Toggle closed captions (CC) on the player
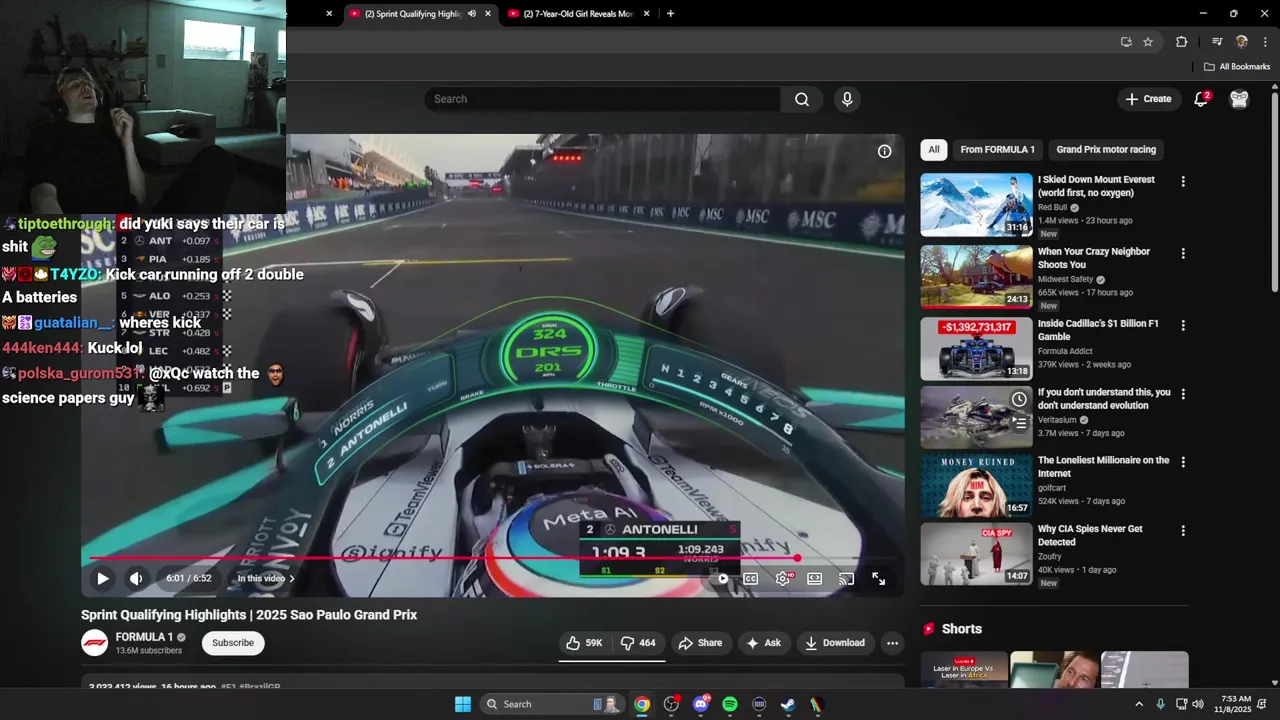 [x=750, y=578]
